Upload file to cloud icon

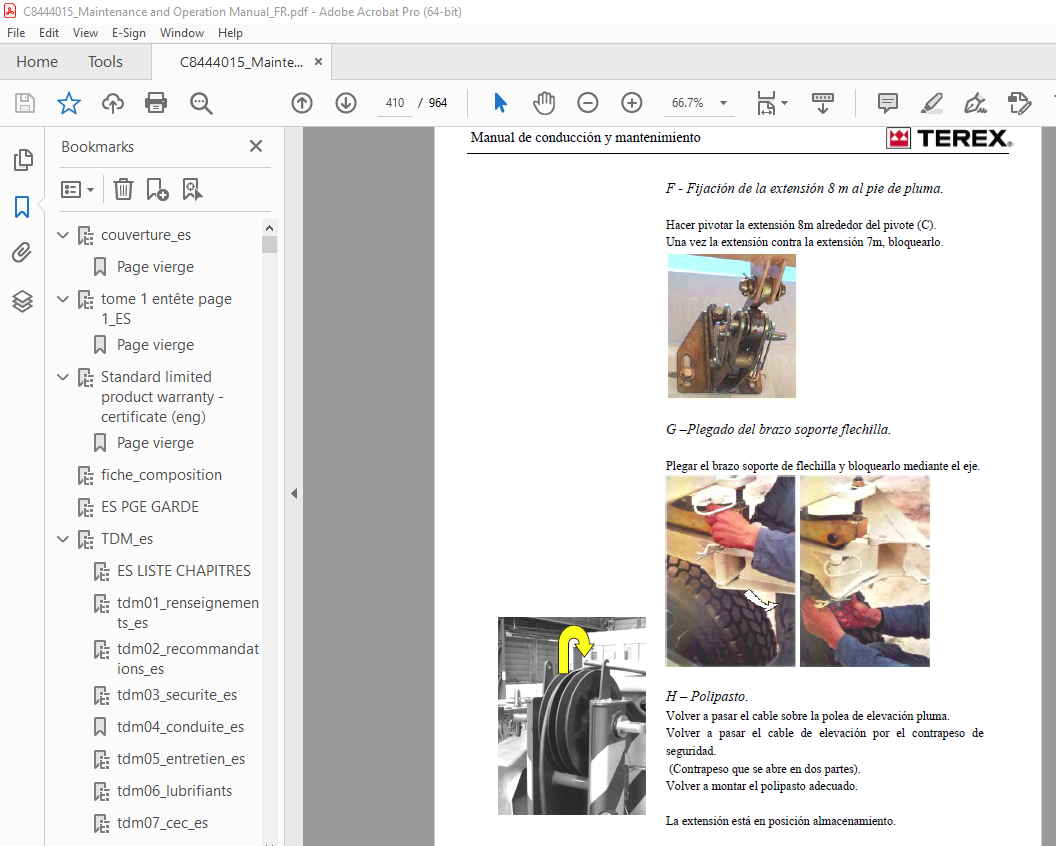[x=112, y=103]
